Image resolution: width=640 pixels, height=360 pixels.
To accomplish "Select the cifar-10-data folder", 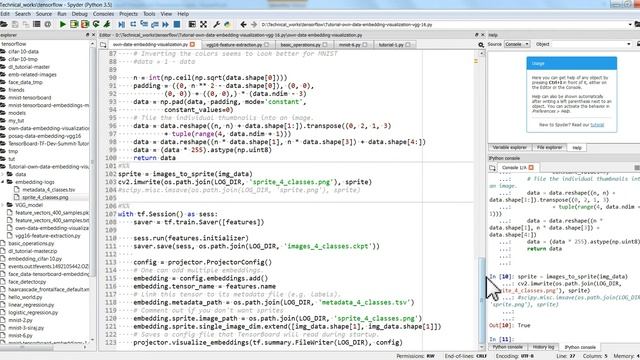I will click(23, 52).
